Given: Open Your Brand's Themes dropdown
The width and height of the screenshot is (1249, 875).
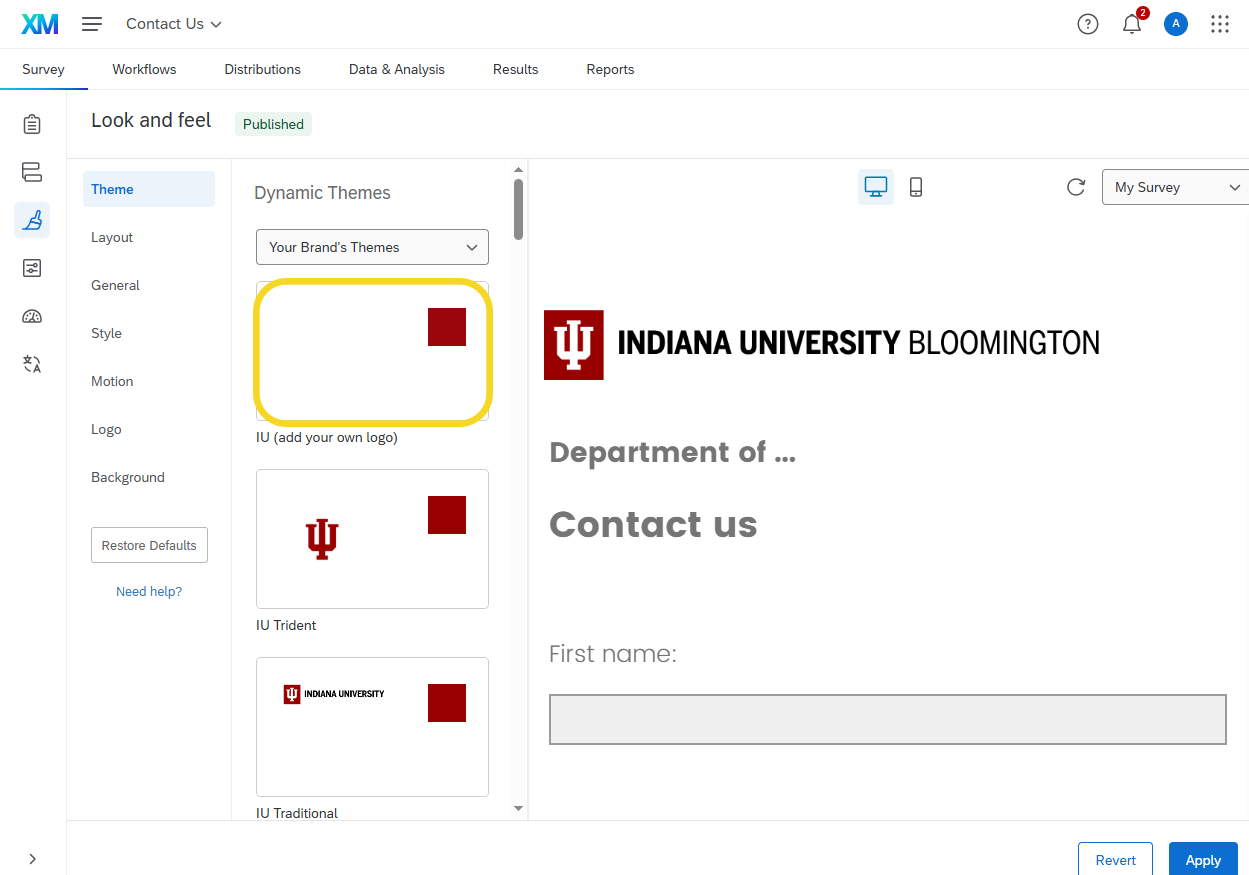Looking at the screenshot, I should tap(372, 247).
